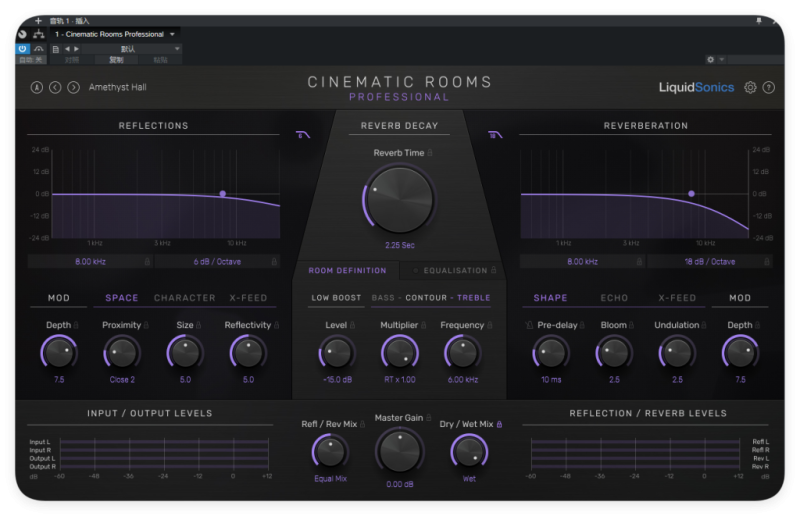Open the LiquidSonics settings gear
Screen dimensions: 800x516
750,87
